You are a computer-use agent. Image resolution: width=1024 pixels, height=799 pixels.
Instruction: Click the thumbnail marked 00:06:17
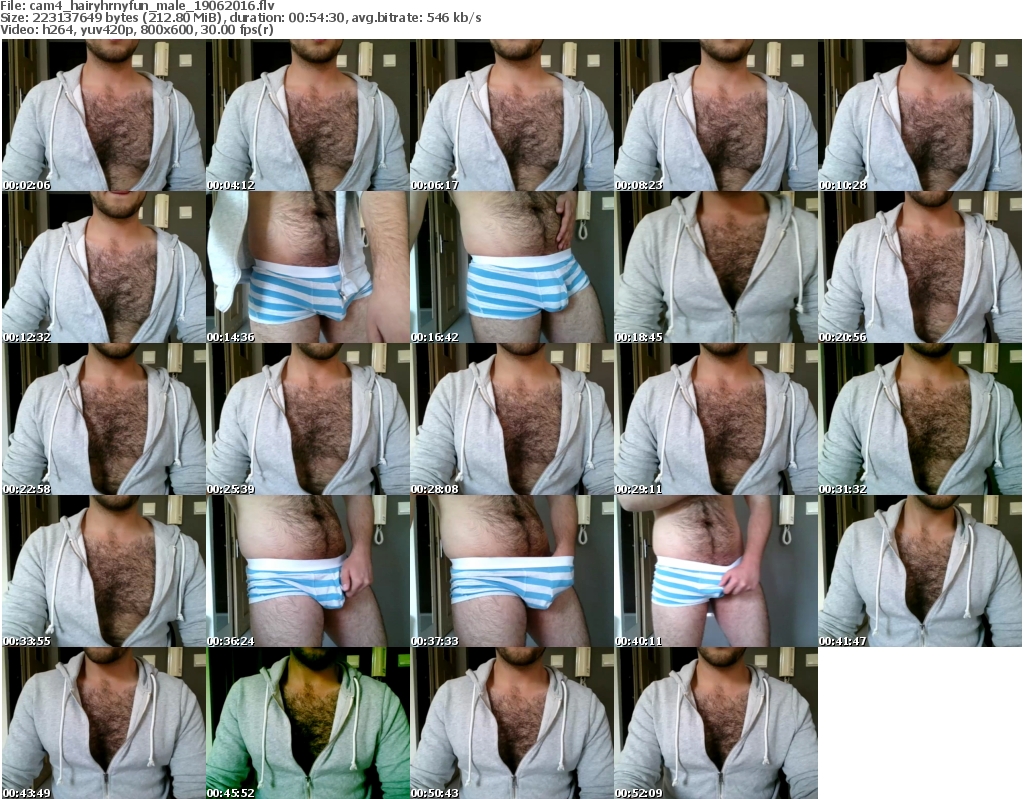click(511, 115)
